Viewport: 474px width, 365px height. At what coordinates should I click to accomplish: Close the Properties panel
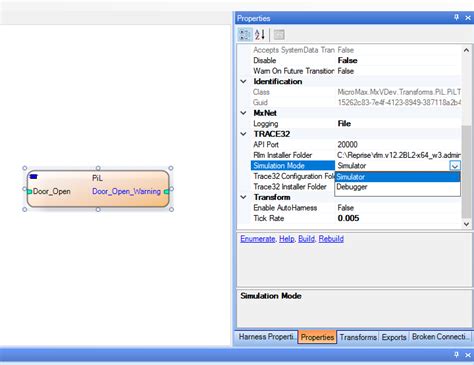point(468,18)
